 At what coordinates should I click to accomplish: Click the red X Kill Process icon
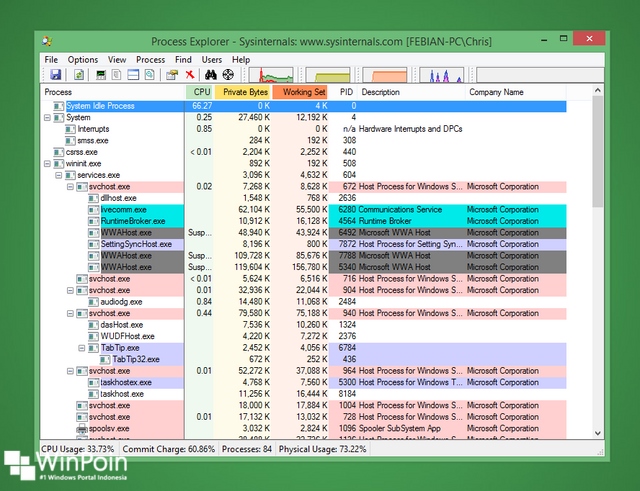189,75
